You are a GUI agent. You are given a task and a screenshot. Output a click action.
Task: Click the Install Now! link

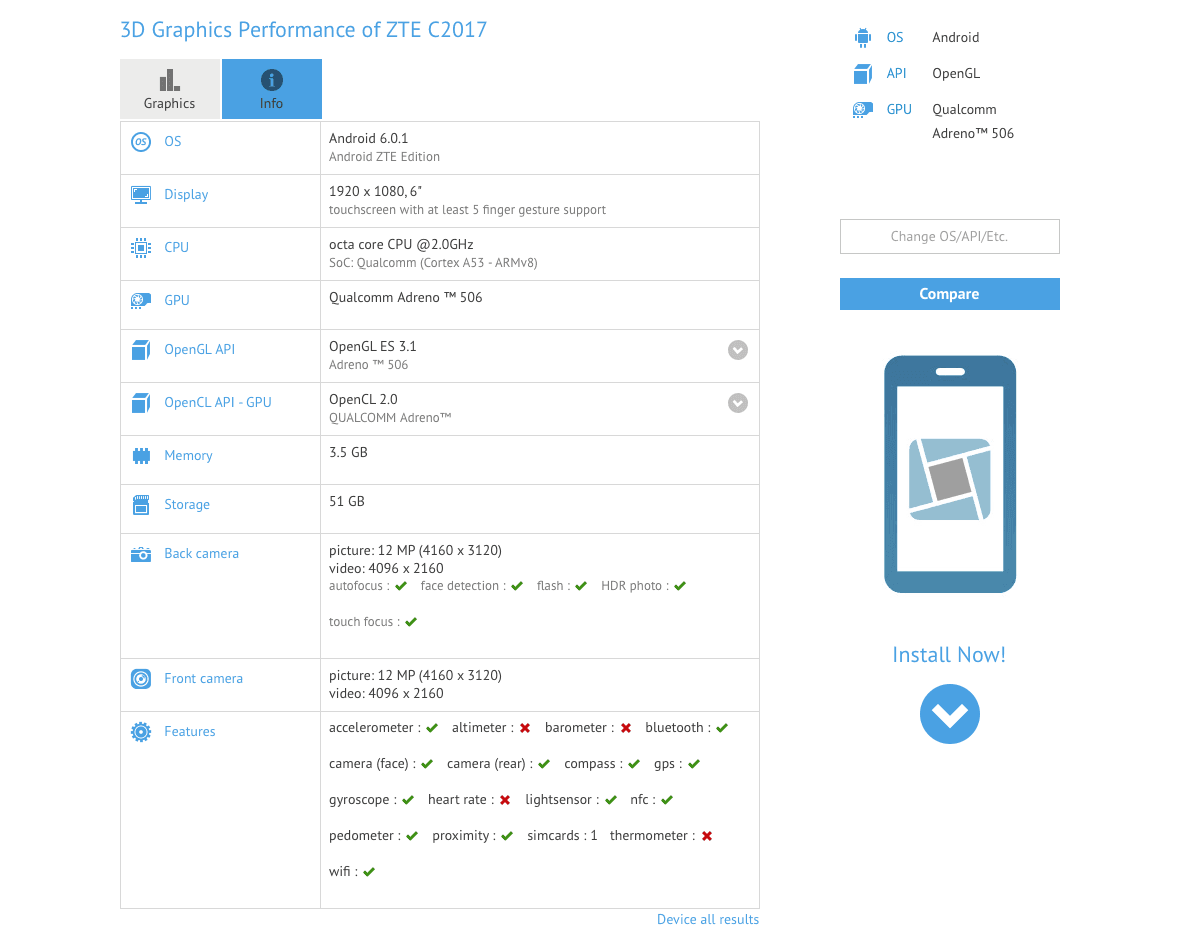point(949,654)
